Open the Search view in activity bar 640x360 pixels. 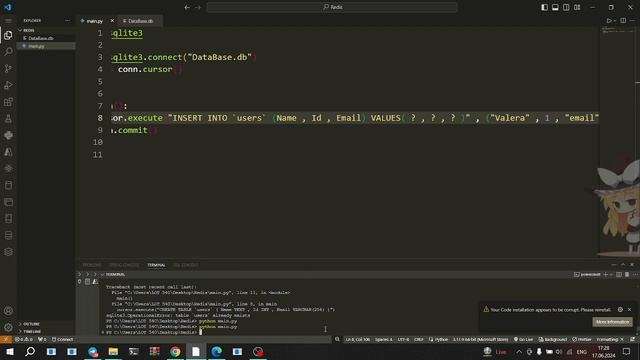(8, 52)
